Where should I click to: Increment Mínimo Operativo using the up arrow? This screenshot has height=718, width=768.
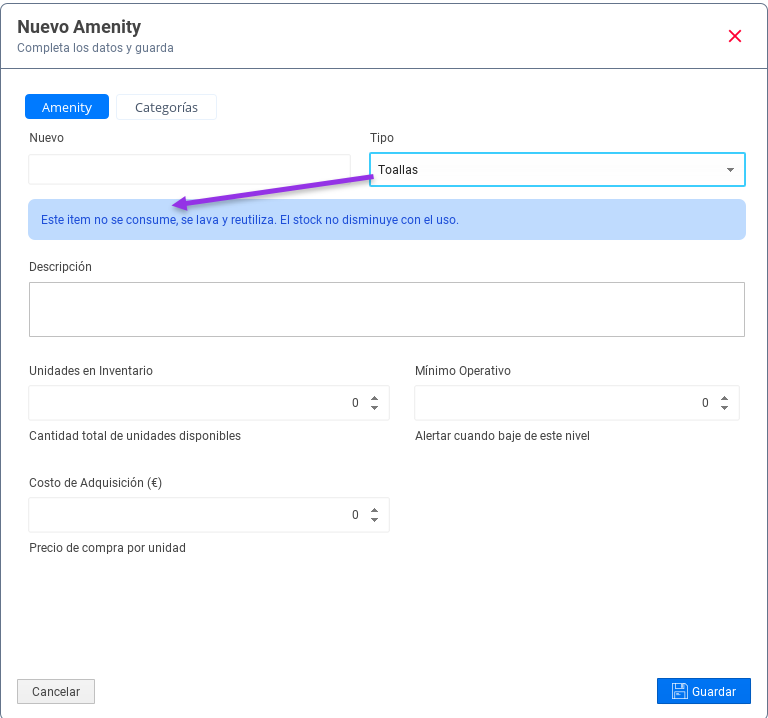[x=725, y=398]
